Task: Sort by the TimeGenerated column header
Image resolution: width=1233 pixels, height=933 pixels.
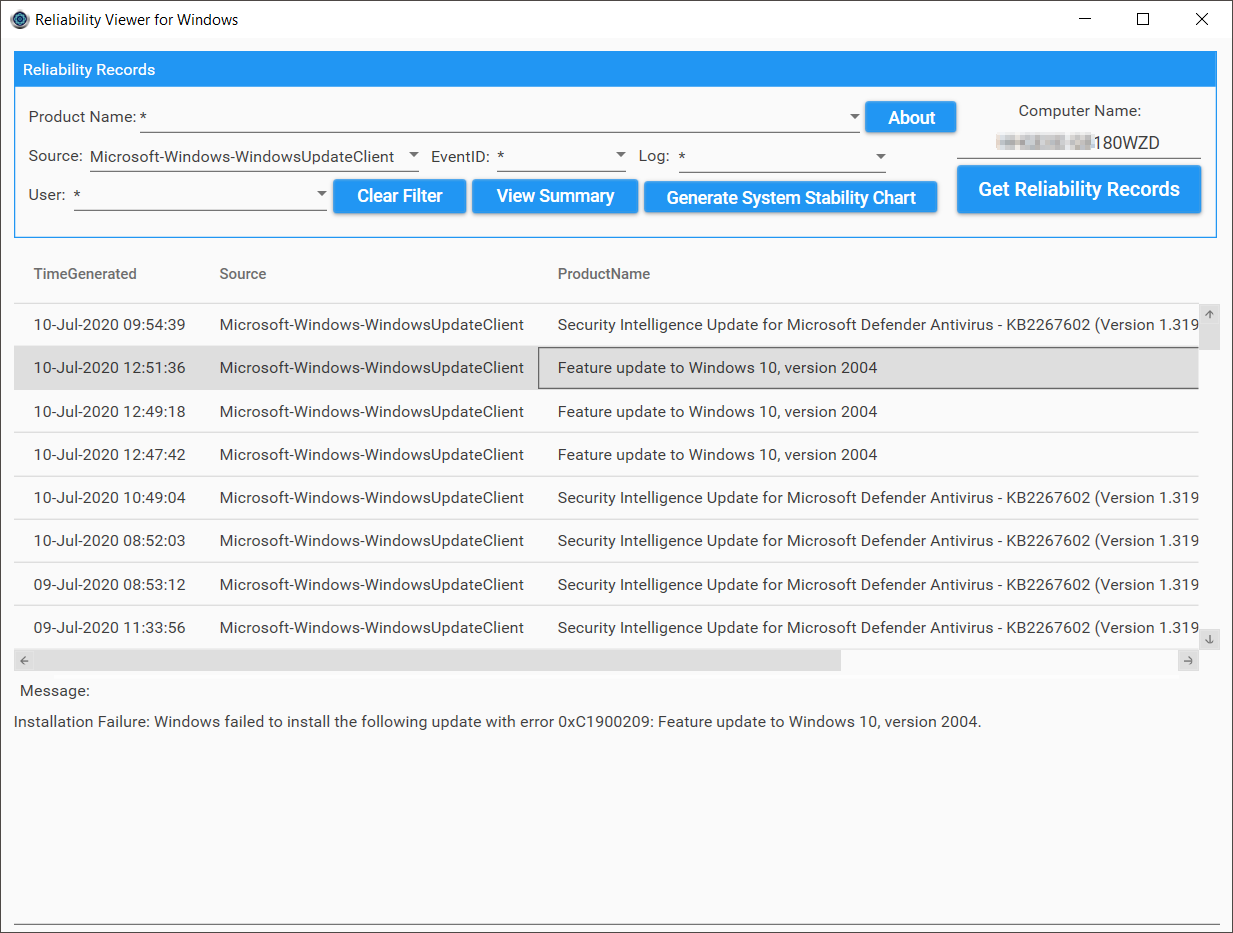Action: click(85, 274)
